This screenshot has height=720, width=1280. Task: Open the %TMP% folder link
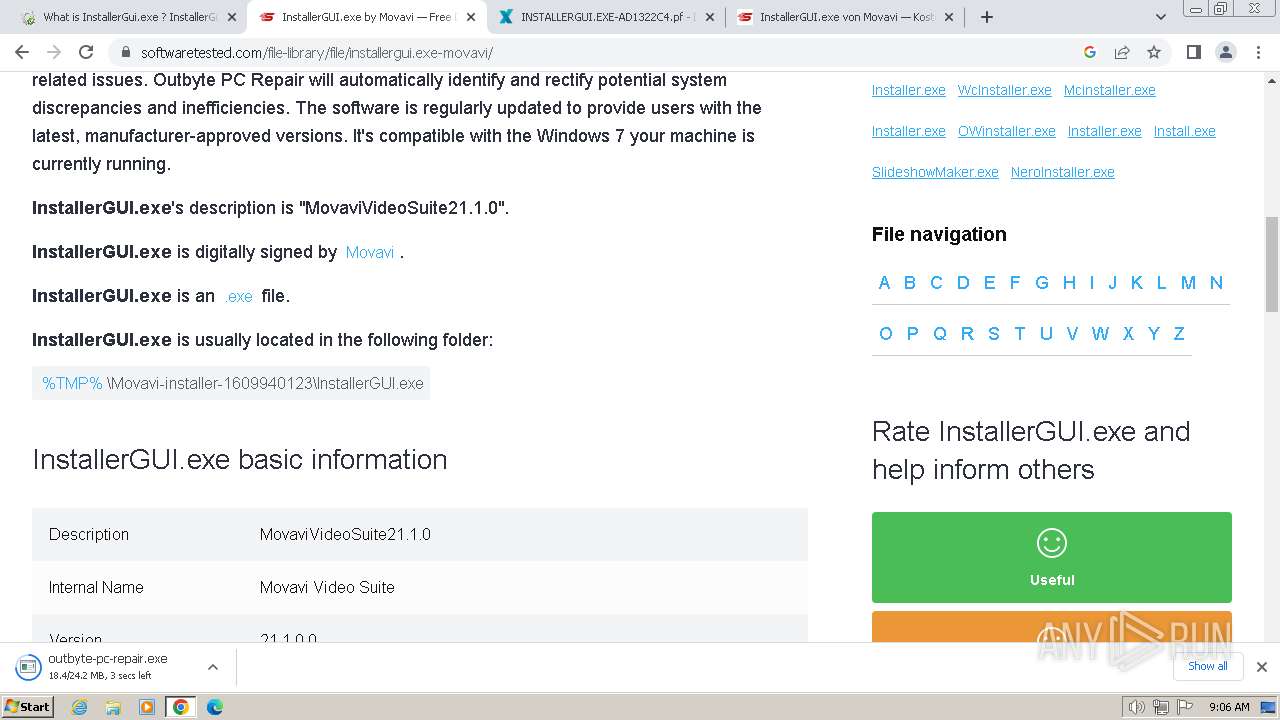click(x=72, y=383)
